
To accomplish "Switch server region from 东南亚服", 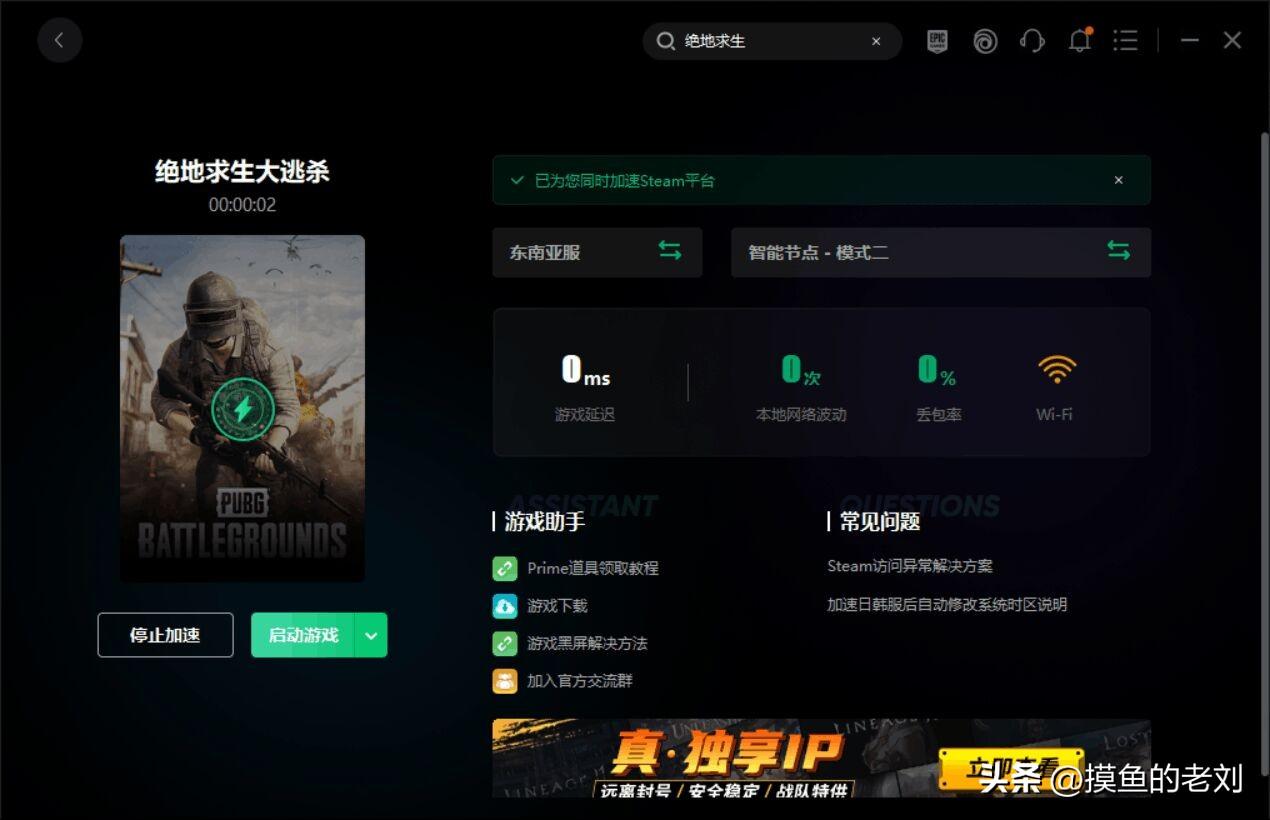I will [597, 252].
